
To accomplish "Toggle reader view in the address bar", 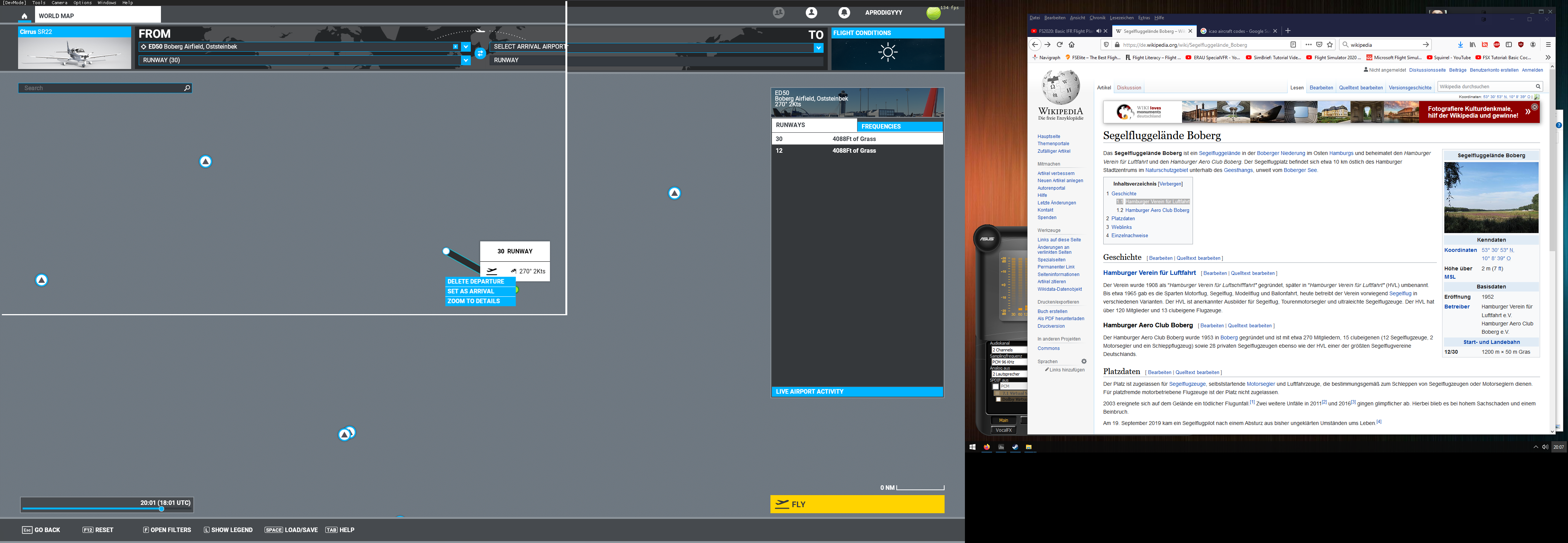I will click(1294, 44).
